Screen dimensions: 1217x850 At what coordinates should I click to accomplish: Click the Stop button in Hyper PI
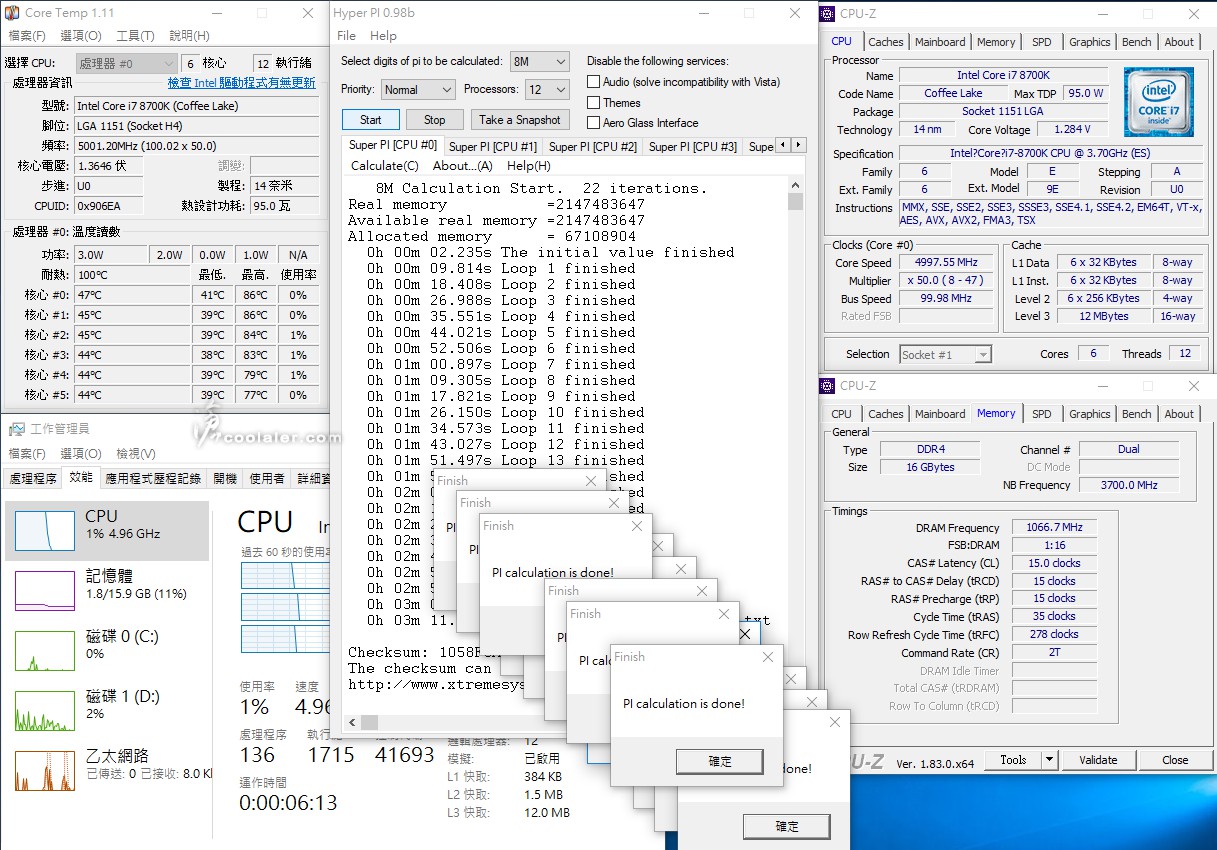pos(434,119)
